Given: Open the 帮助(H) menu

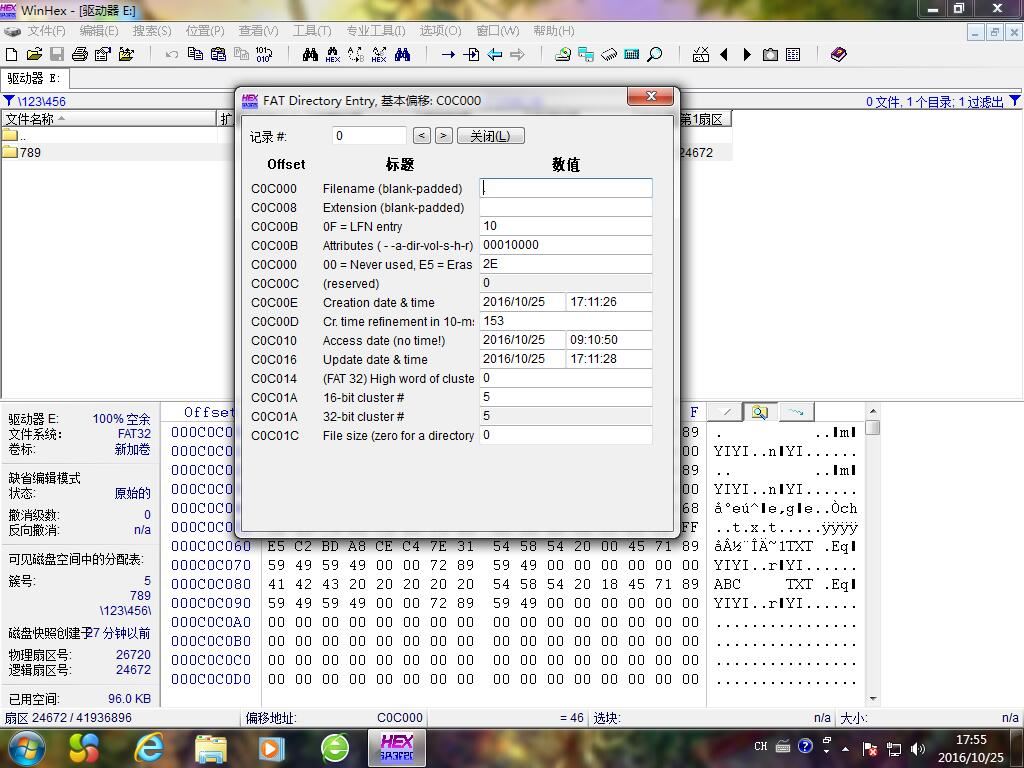Looking at the screenshot, I should tap(554, 31).
